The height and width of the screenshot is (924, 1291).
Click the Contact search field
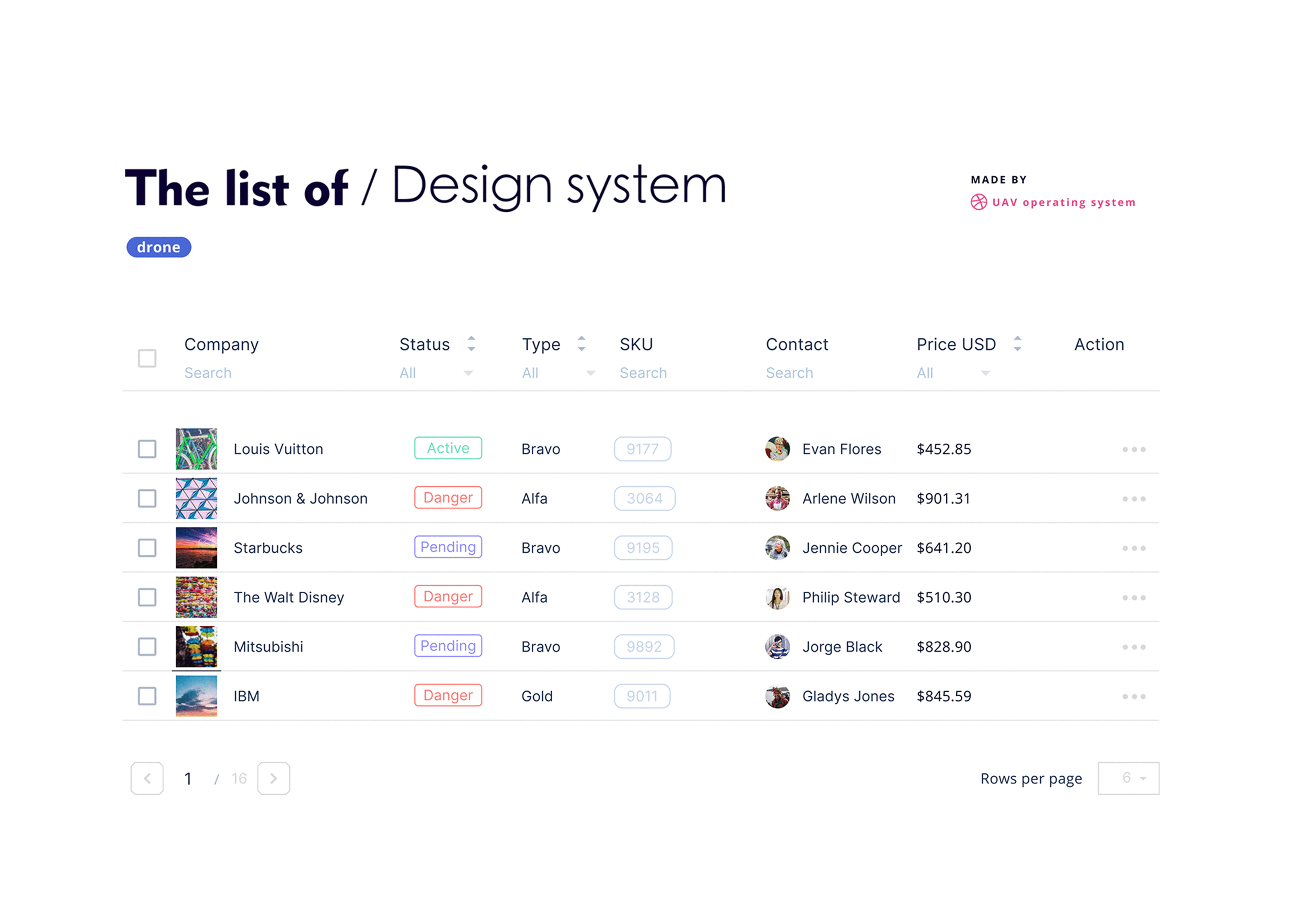point(789,373)
